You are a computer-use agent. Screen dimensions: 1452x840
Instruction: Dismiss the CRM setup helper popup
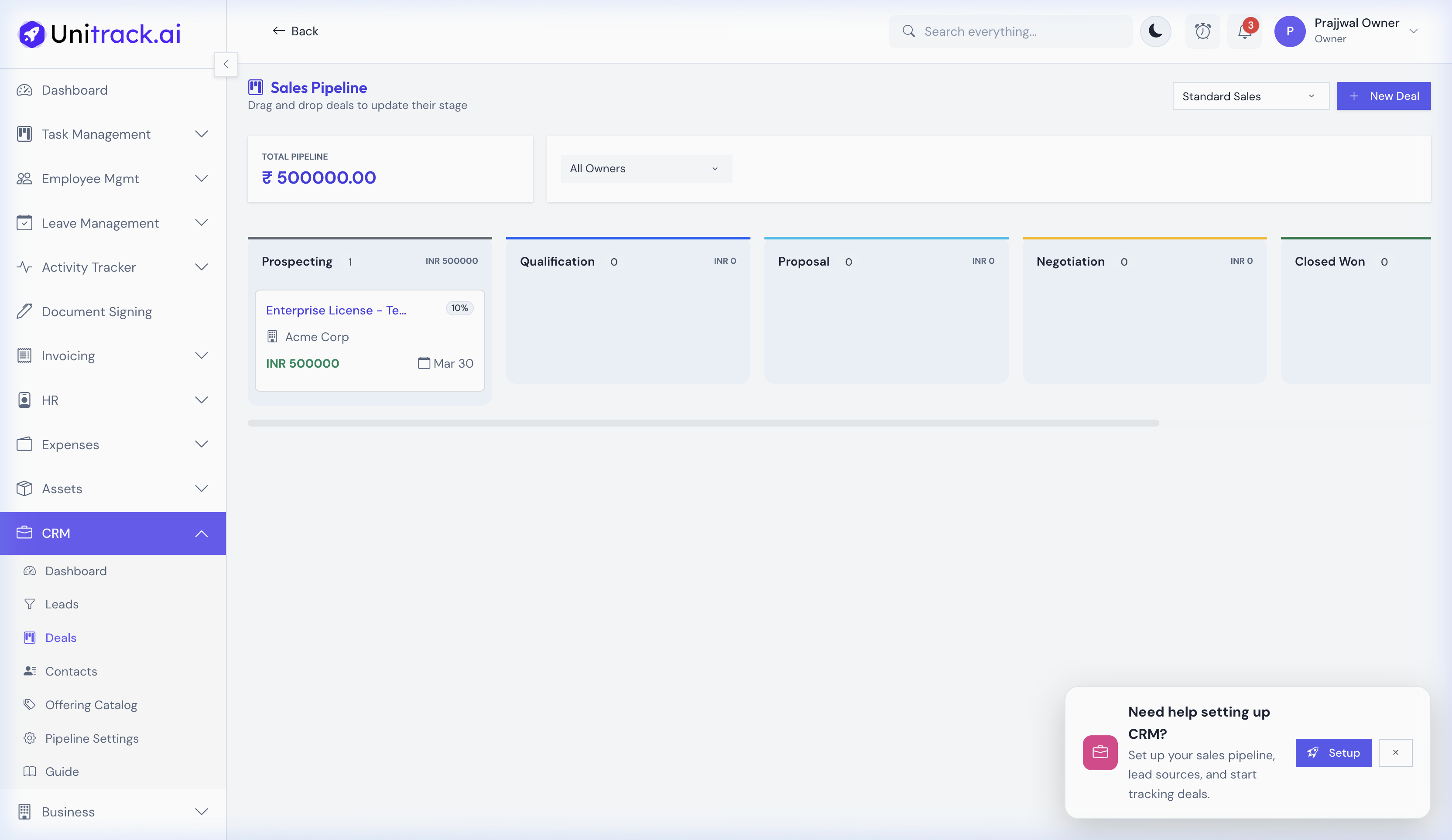point(1396,752)
